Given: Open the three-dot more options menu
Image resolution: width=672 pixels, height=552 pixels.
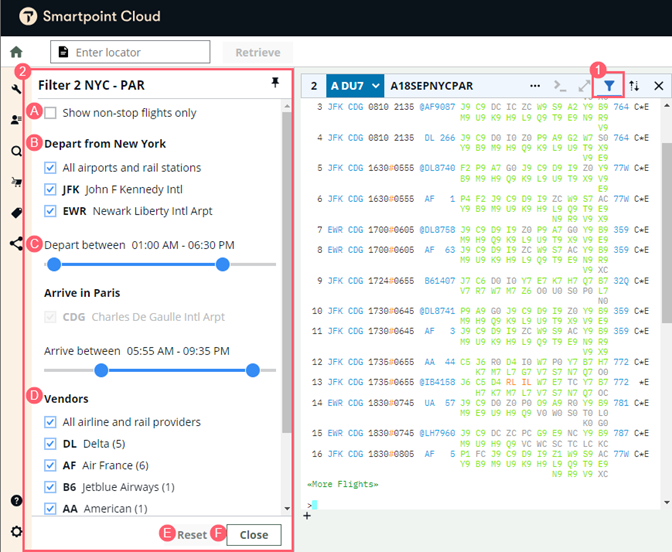Looking at the screenshot, I should coord(535,86).
